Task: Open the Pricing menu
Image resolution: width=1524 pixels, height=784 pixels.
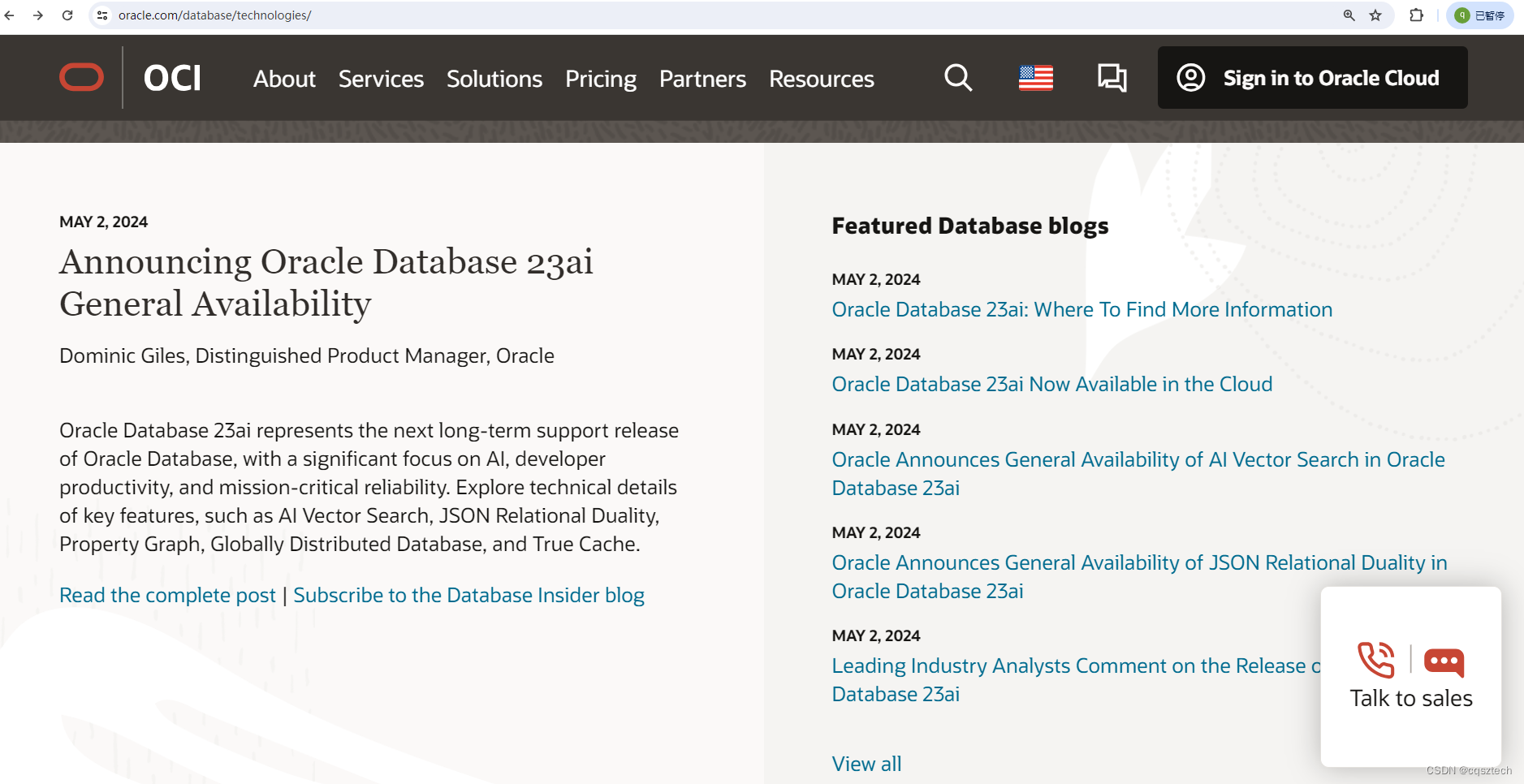Action: click(x=601, y=79)
